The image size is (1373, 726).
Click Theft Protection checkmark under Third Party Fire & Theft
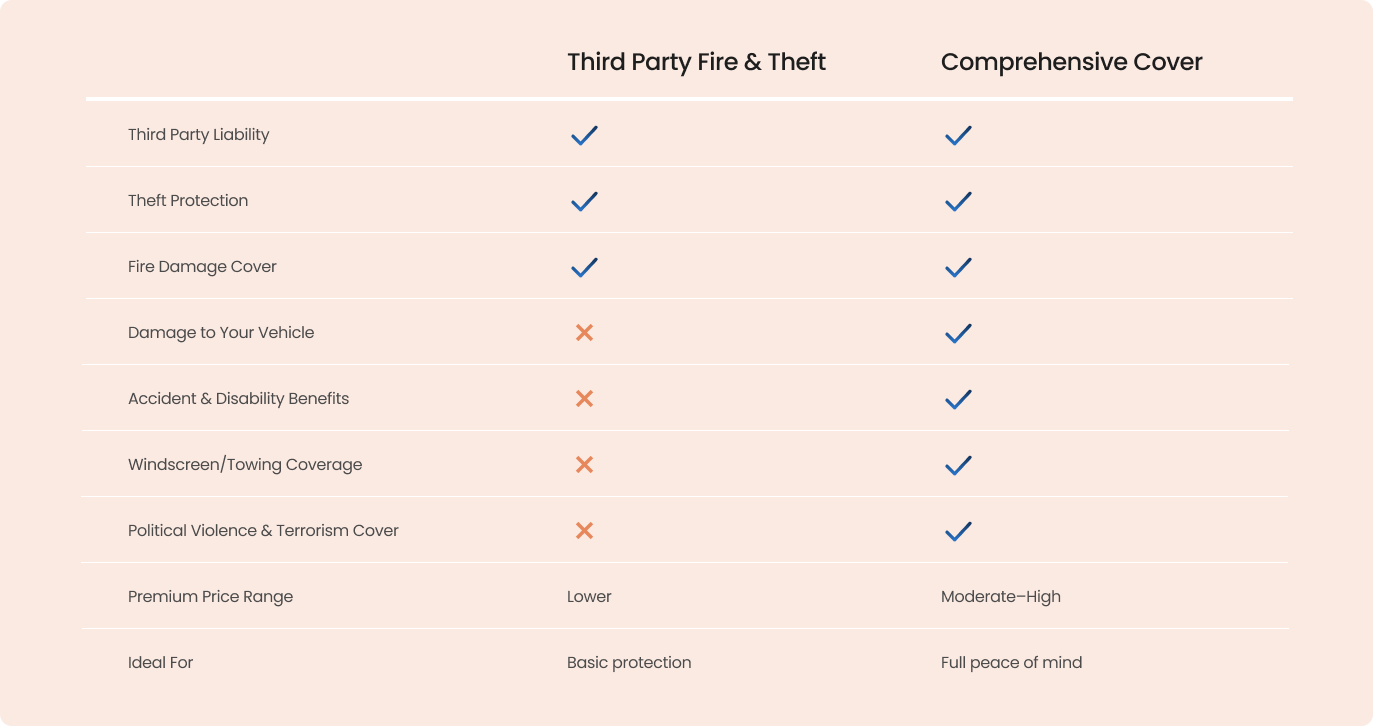pos(584,201)
